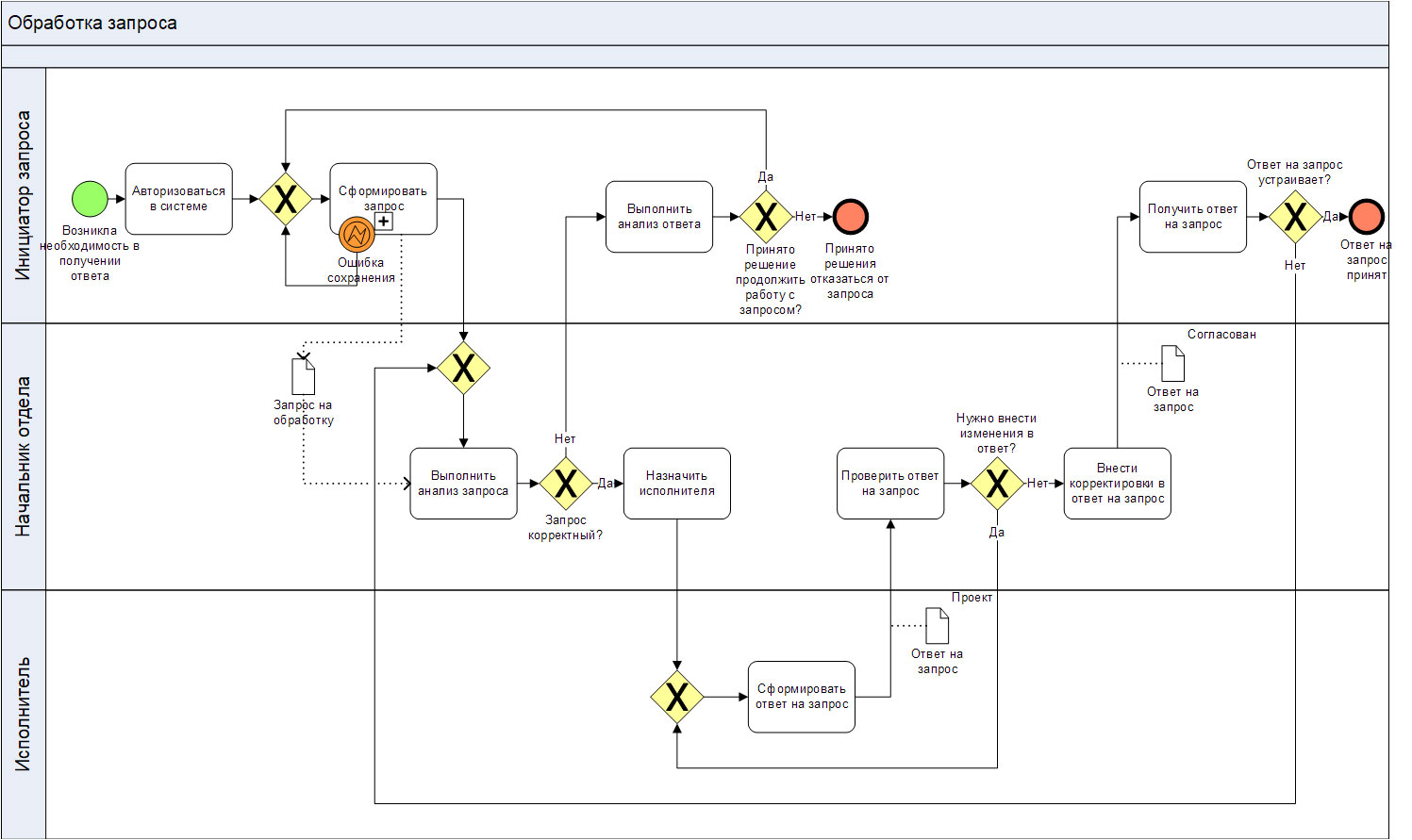Click the subprocess plus marker on Сформировать запрос
Viewport: 1412px width, 840px height.
click(x=384, y=222)
